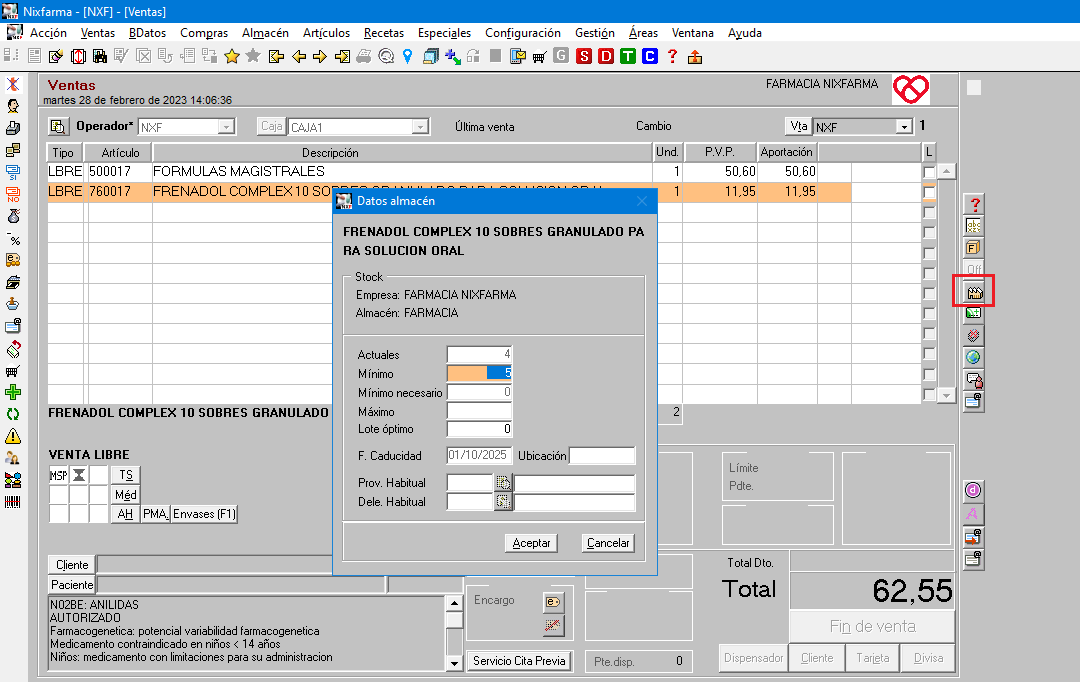Click Aceptar in Datos almacén dialog
The width and height of the screenshot is (1080, 682).
[x=531, y=543]
